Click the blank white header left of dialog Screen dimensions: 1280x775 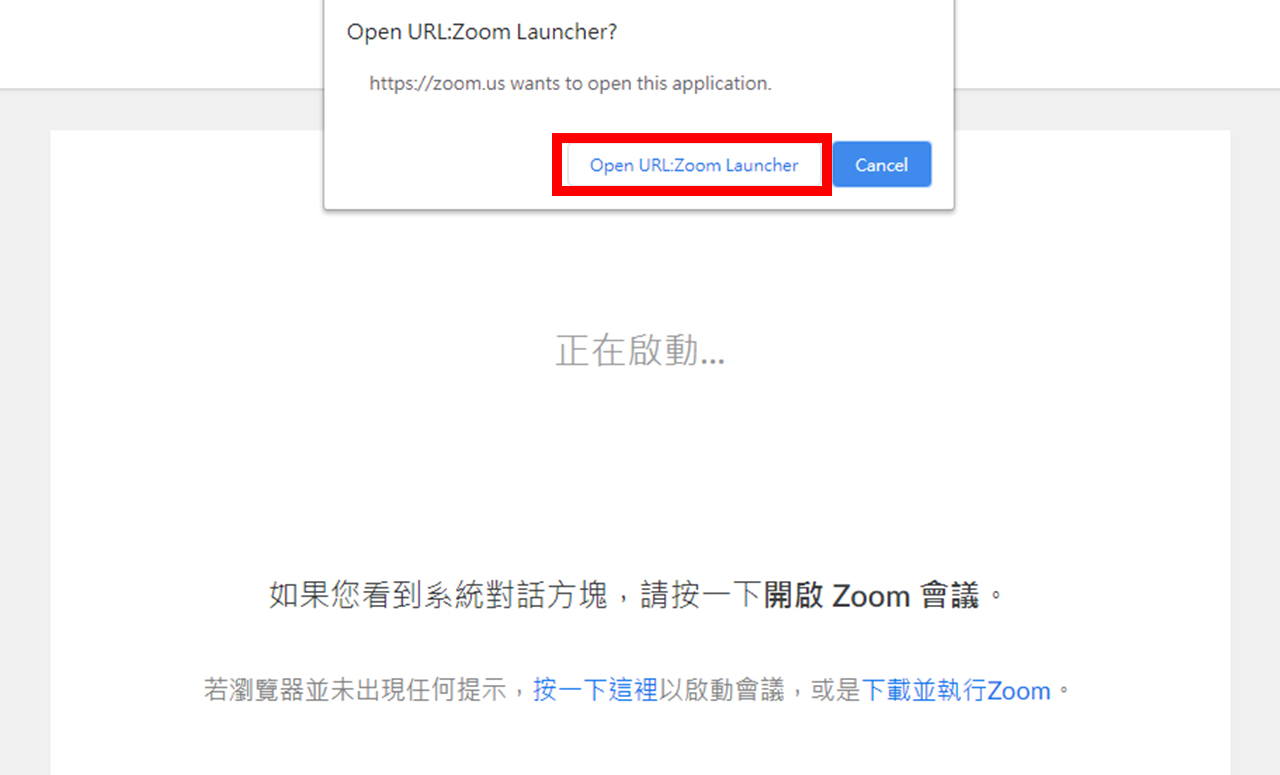click(160, 44)
